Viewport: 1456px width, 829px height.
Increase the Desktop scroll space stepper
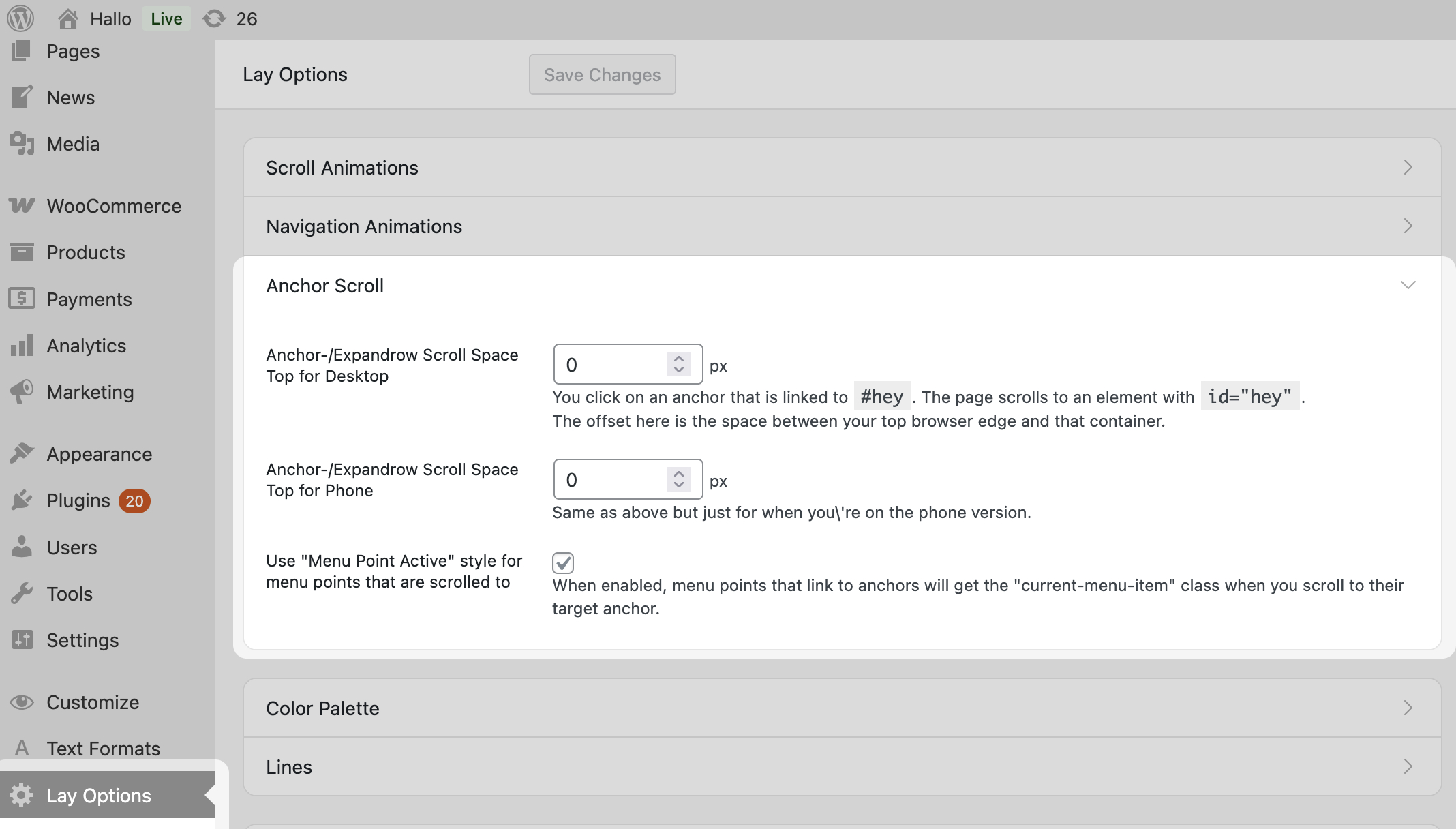pyautogui.click(x=678, y=357)
